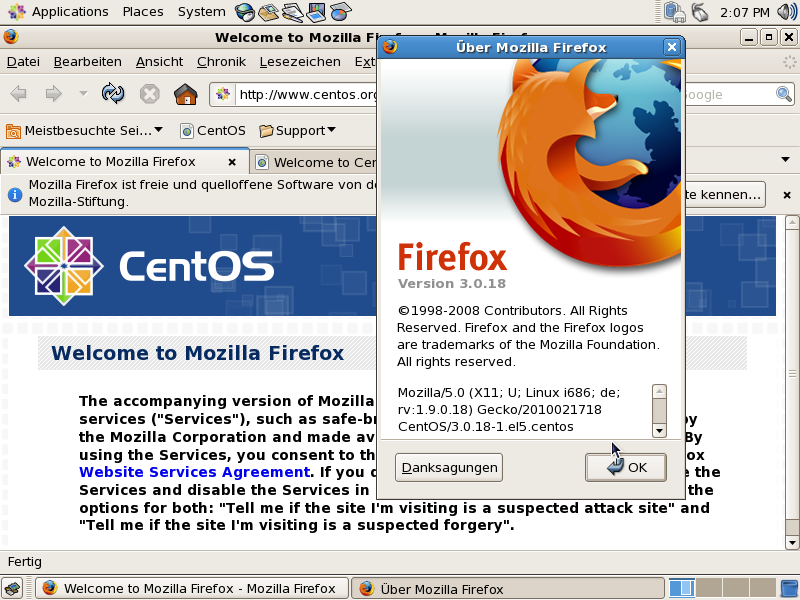Viewport: 800px width, 600px height.
Task: Launch the office writer from the top panel
Action: coord(291,12)
